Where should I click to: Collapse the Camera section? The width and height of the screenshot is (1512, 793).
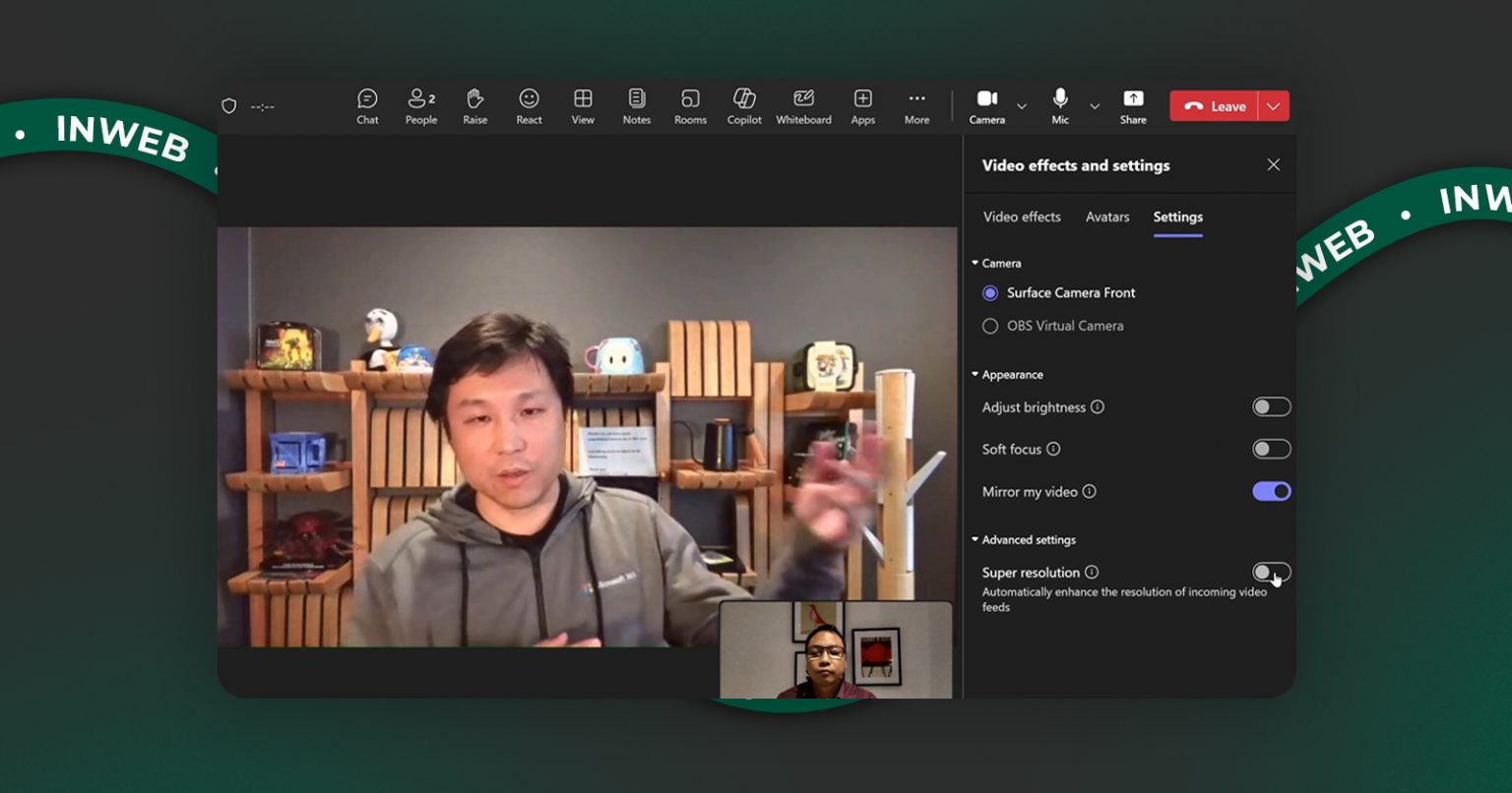(x=996, y=263)
